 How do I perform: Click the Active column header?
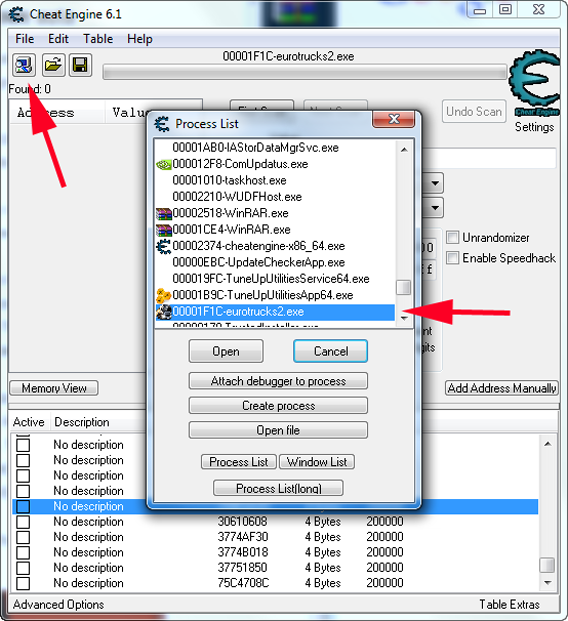[29, 422]
